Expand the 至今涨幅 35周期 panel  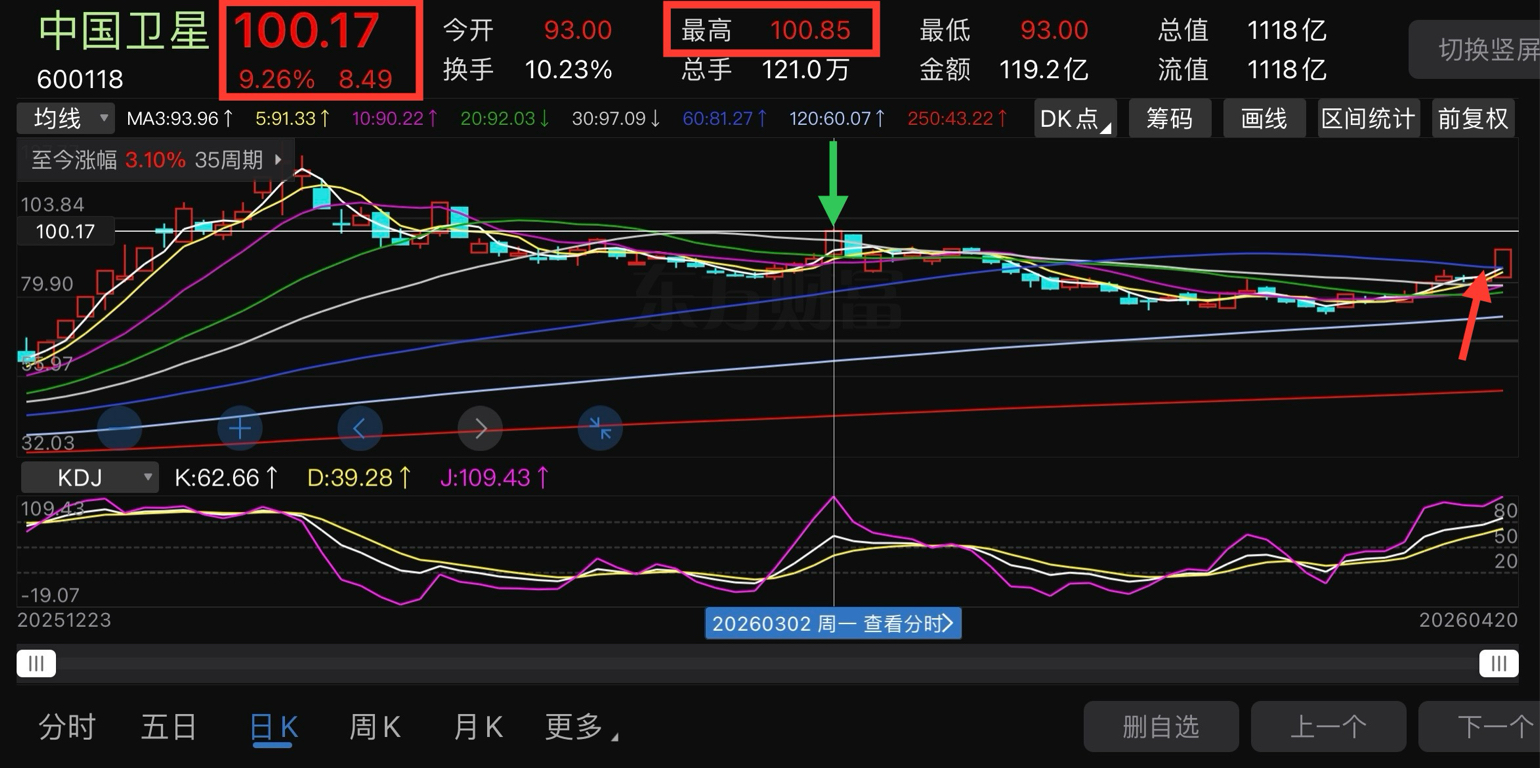(x=156, y=160)
